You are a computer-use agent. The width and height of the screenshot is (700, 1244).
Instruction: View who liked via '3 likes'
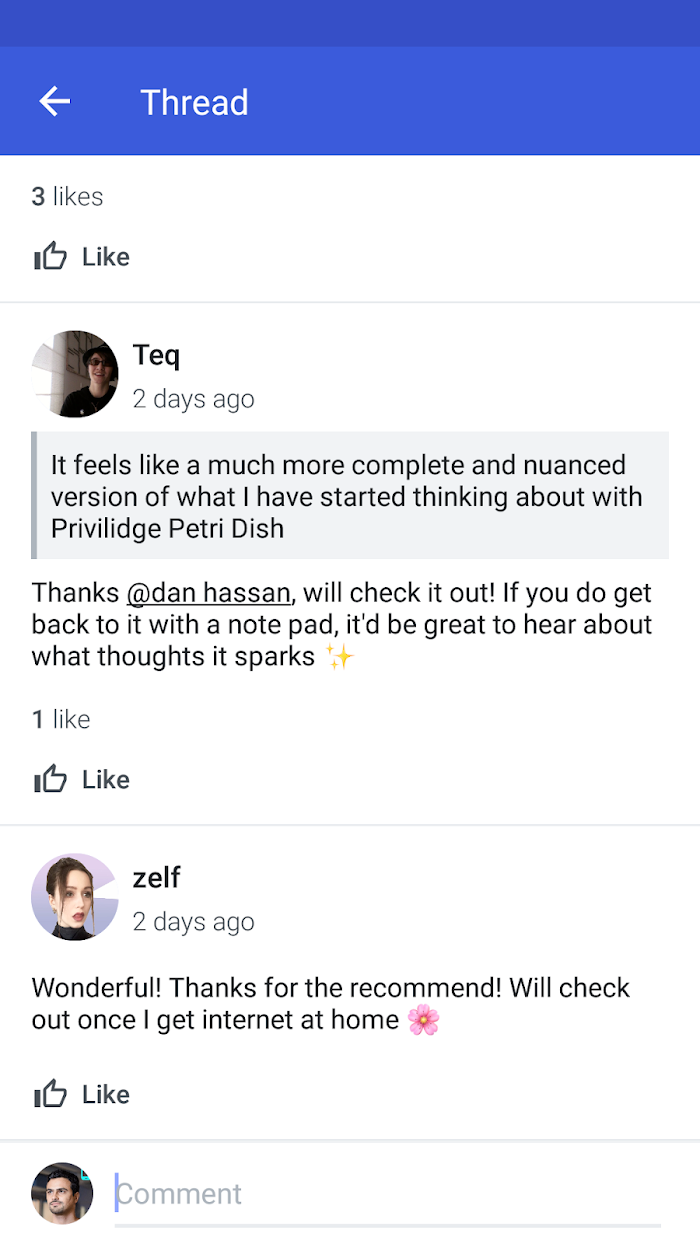pyautogui.click(x=67, y=197)
